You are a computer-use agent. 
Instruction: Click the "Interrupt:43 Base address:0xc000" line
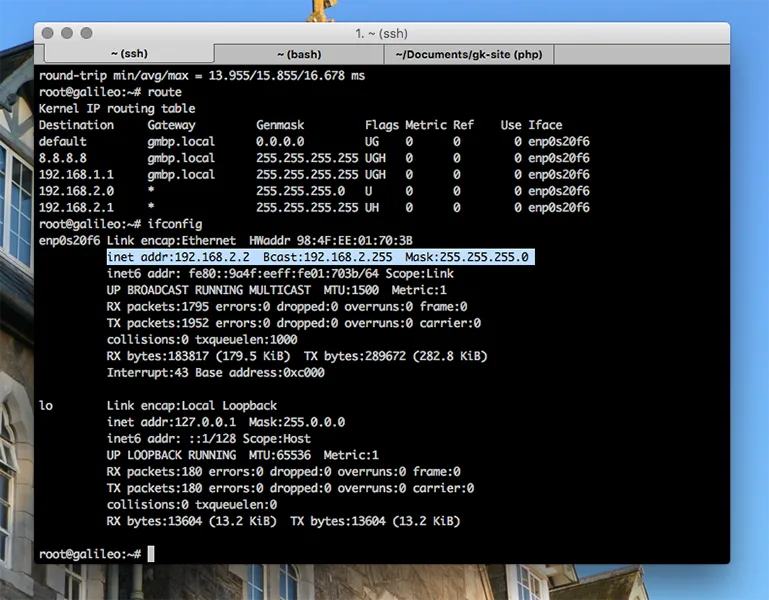(215, 373)
